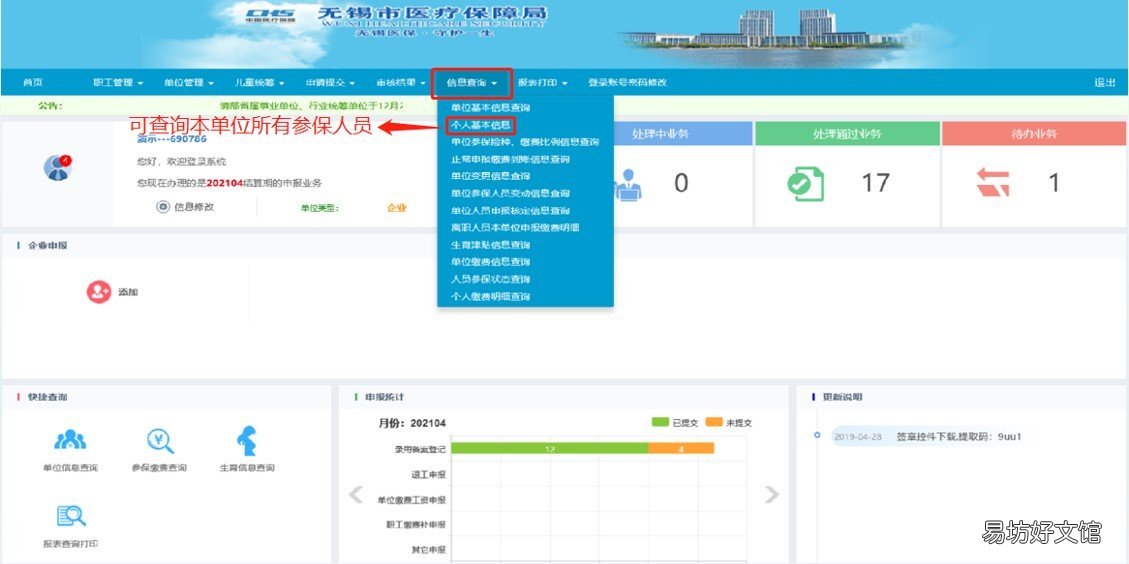1129x564 pixels.
Task: Click the 其它申报 chart row label
Action: pyautogui.click(x=428, y=550)
